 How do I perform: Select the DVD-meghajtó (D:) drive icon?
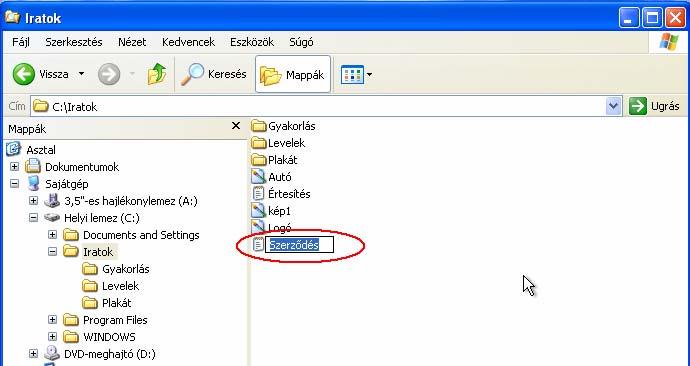(x=52, y=353)
